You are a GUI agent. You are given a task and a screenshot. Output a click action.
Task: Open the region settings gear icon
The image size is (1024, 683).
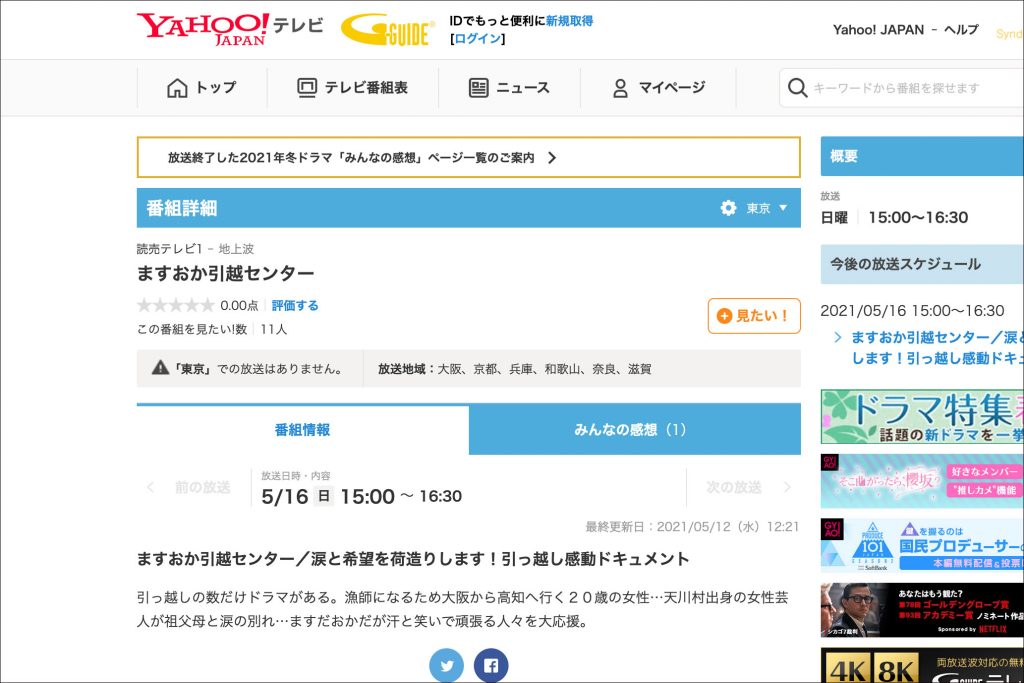pos(728,208)
